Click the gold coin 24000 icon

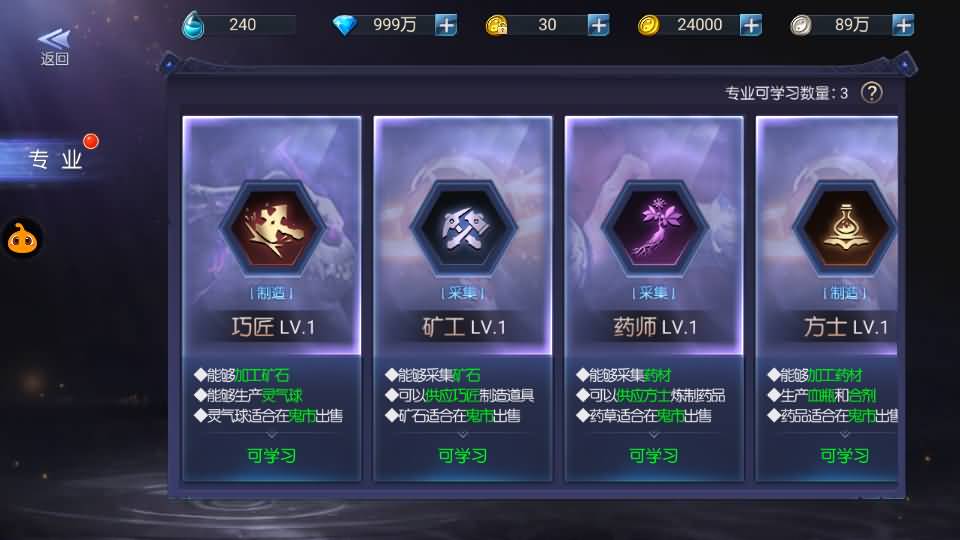[648, 25]
